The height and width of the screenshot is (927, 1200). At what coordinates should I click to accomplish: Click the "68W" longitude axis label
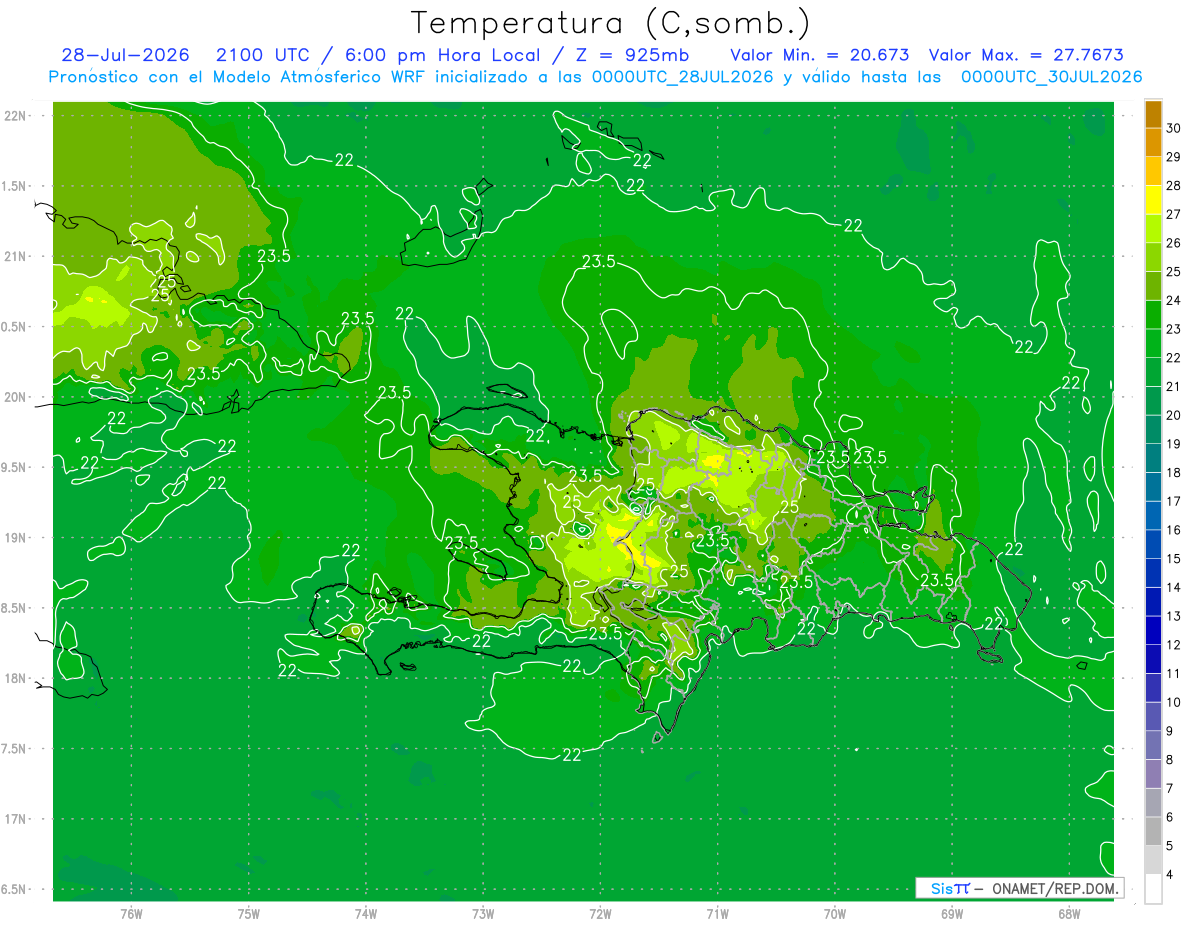1069,913
